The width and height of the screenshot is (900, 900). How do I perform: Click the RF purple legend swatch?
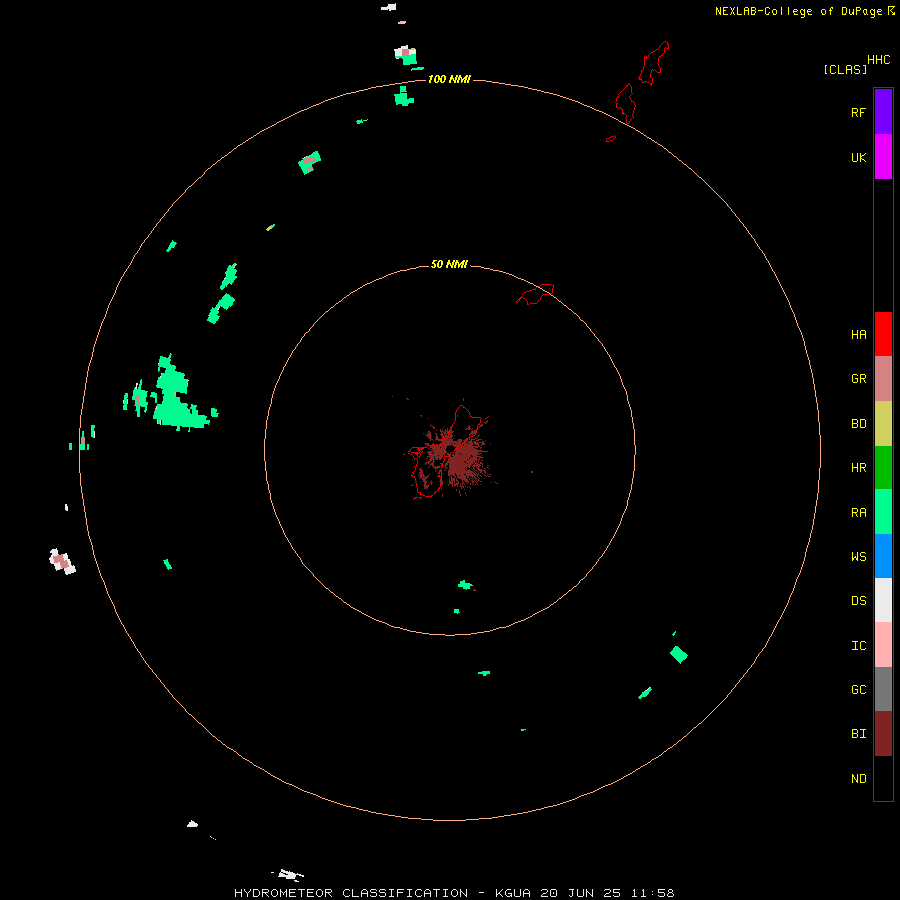click(883, 112)
